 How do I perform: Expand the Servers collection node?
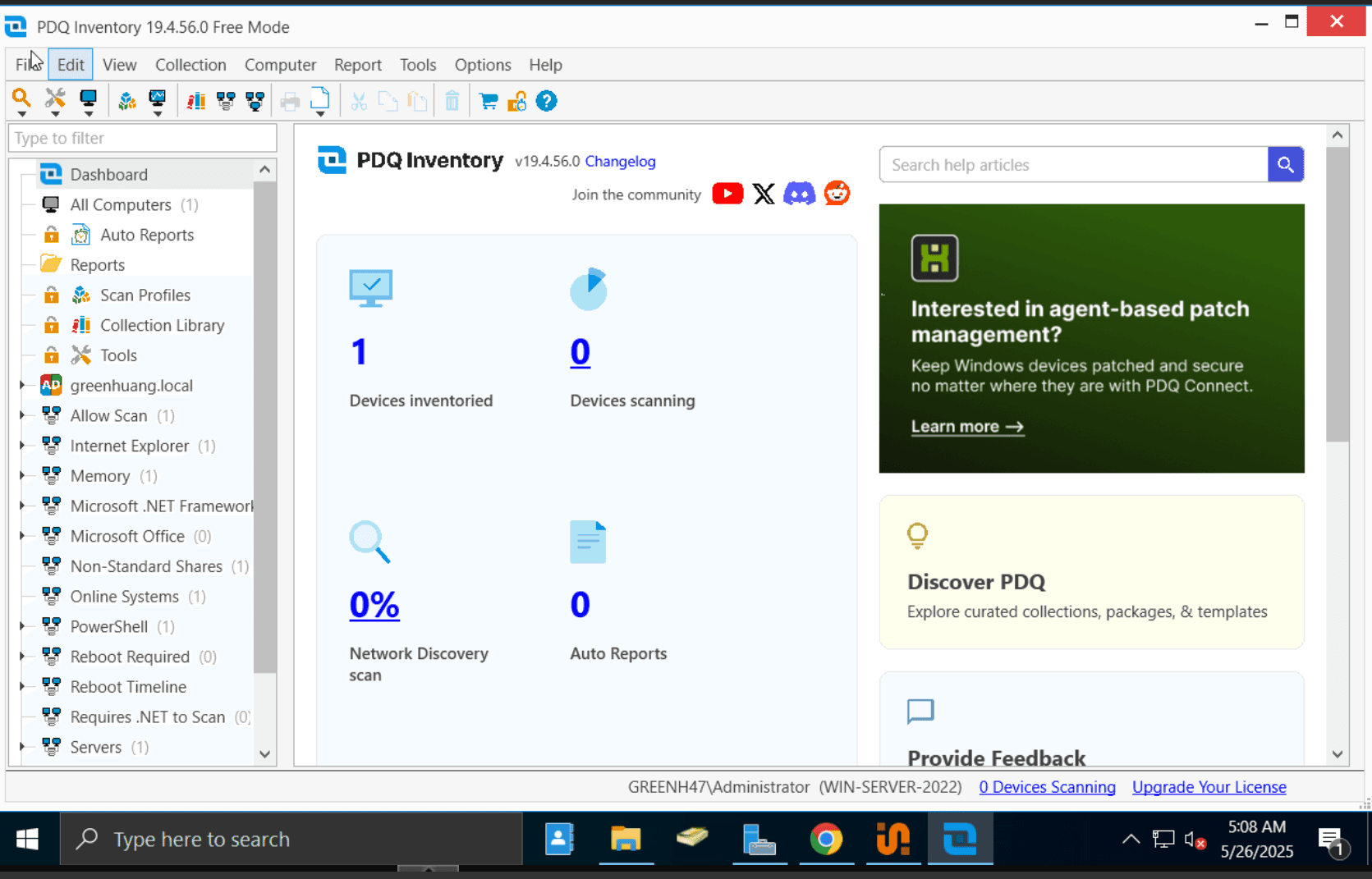coord(22,747)
